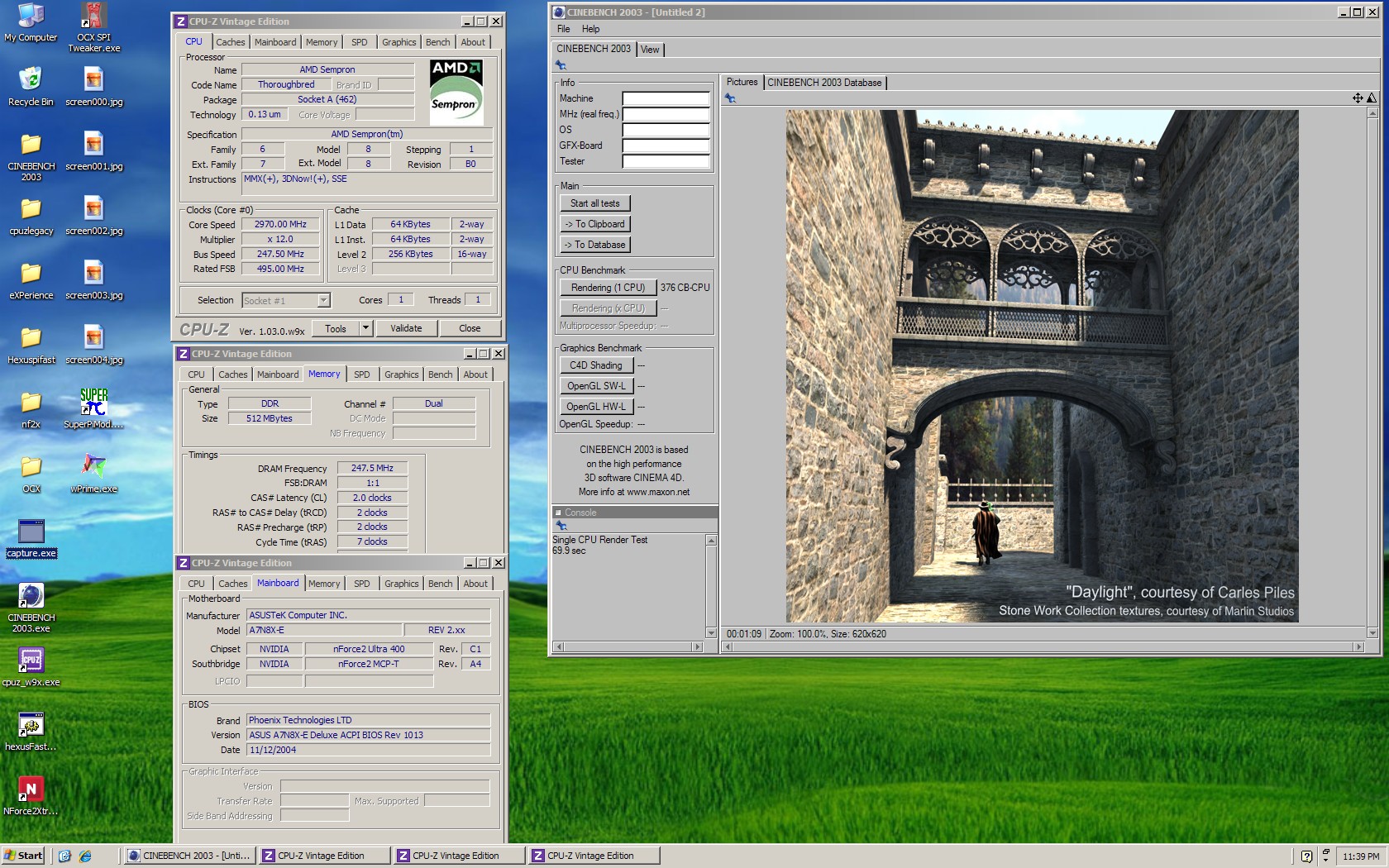
Task: Click the pin icon in Console panel
Action: coord(561,526)
